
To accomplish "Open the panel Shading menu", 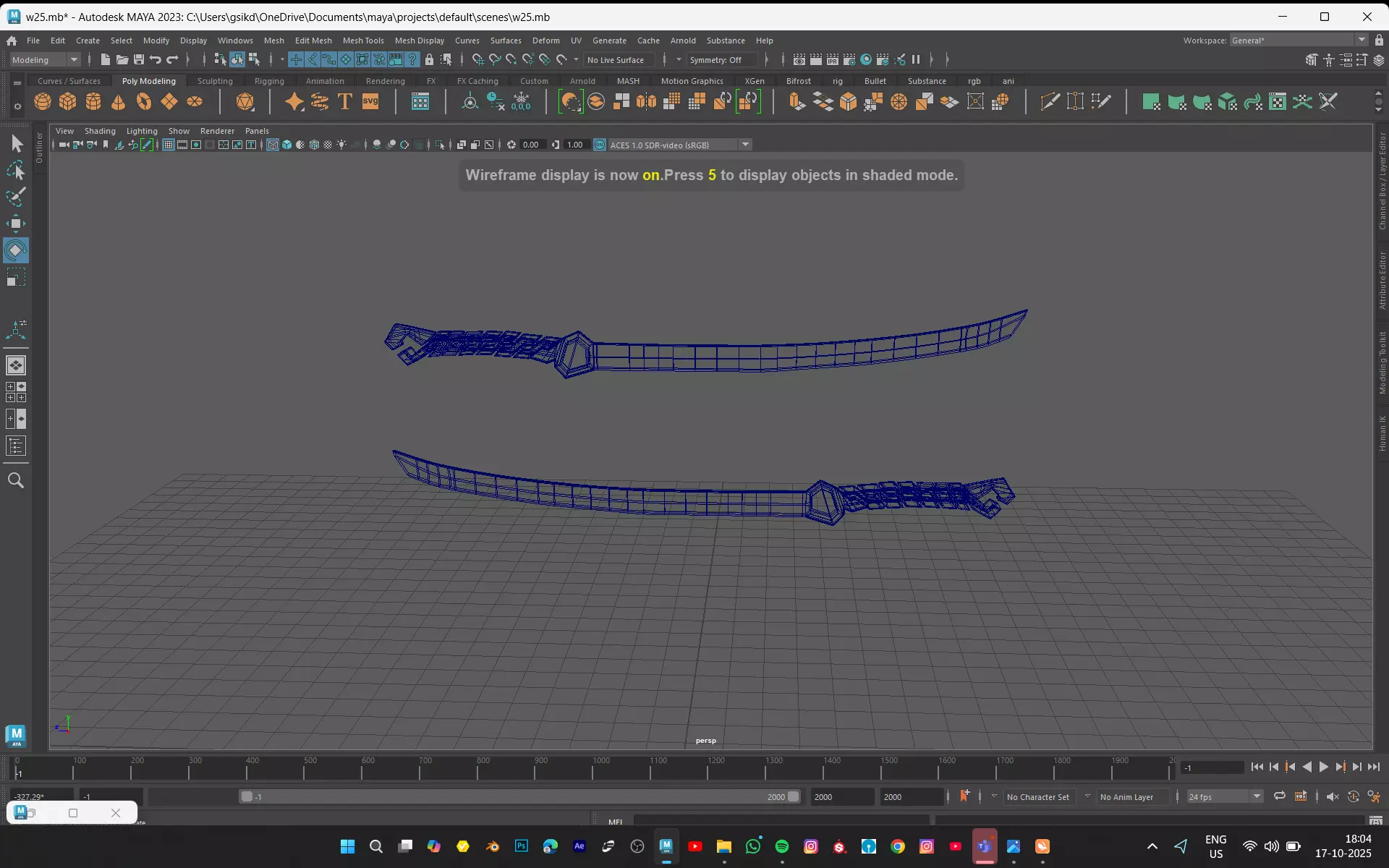I will pos(100,131).
